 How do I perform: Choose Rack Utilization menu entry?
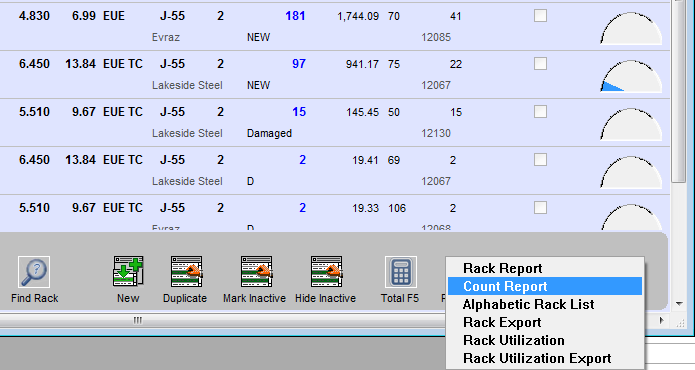pyautogui.click(x=545, y=340)
